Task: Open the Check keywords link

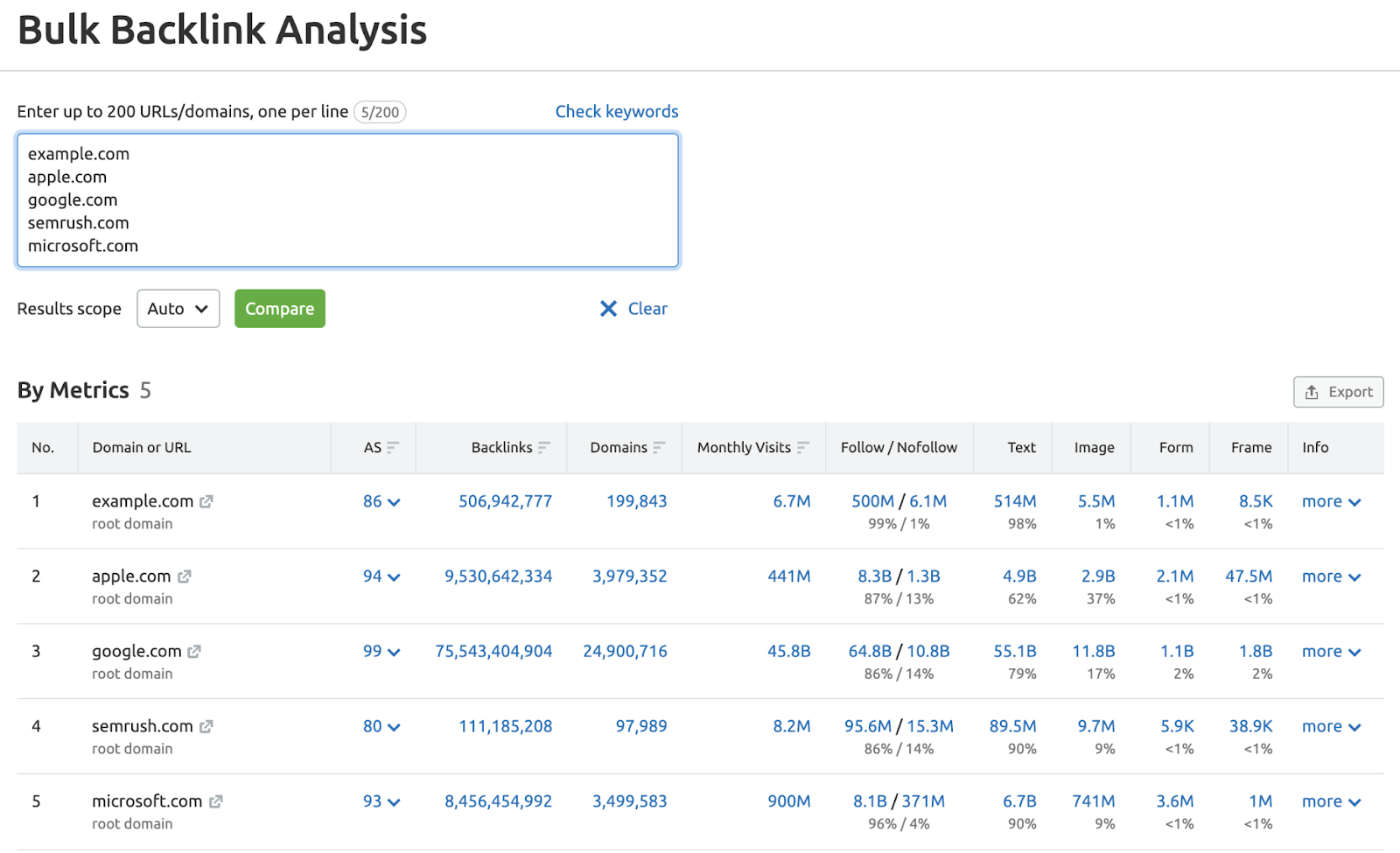Action: 617,112
